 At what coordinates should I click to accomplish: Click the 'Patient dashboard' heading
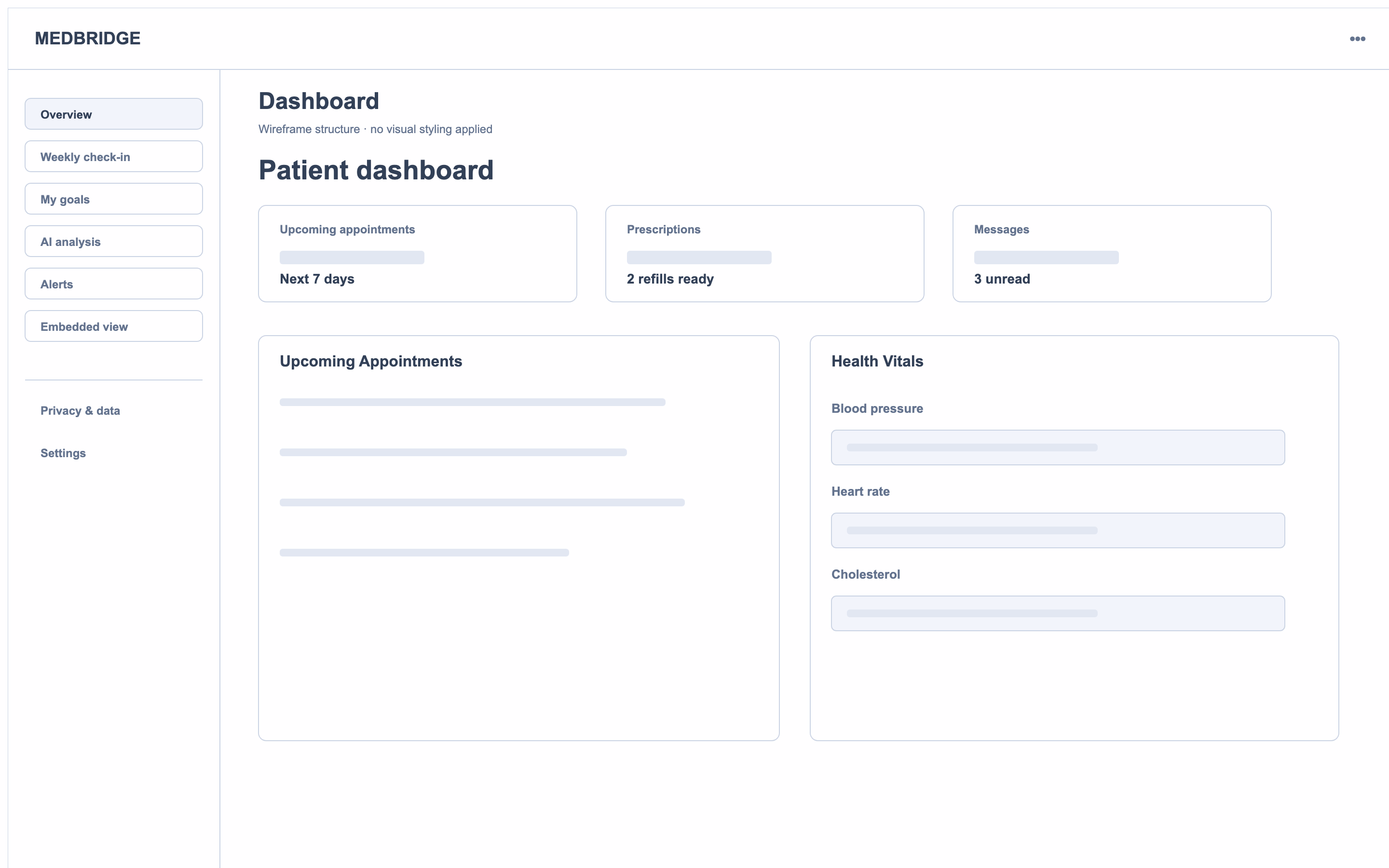[376, 170]
